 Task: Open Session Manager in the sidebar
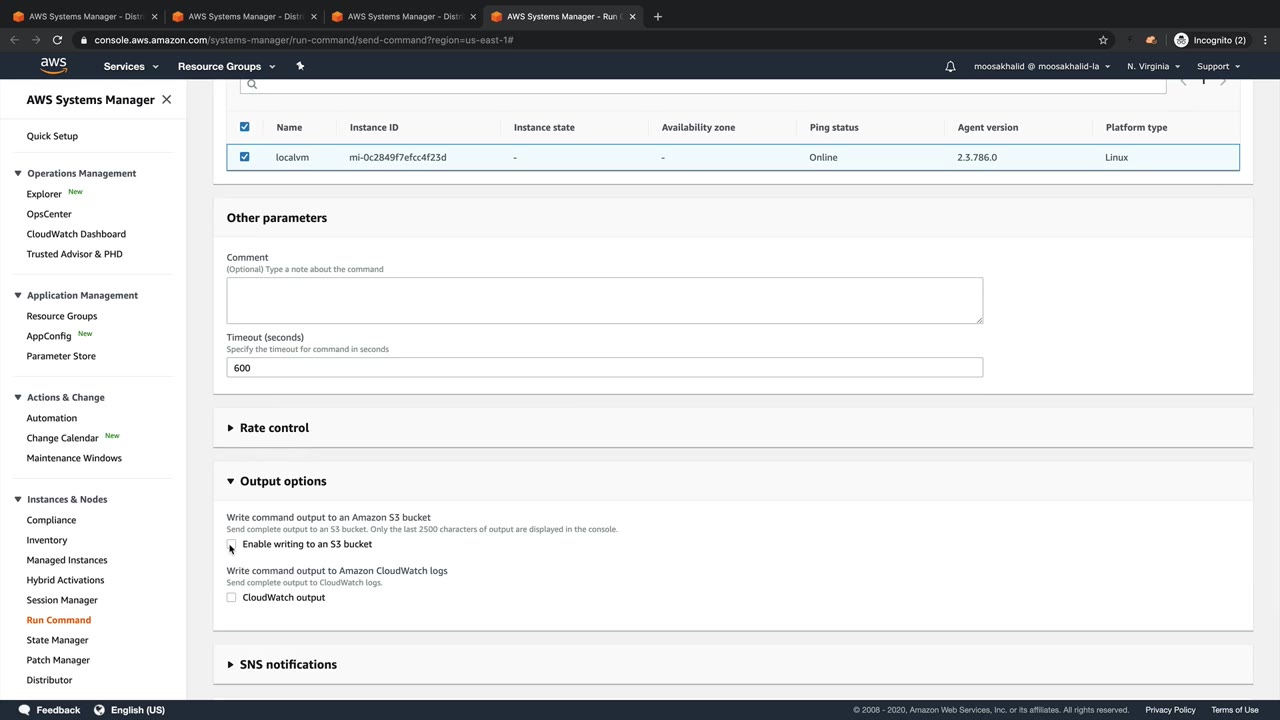point(62,600)
